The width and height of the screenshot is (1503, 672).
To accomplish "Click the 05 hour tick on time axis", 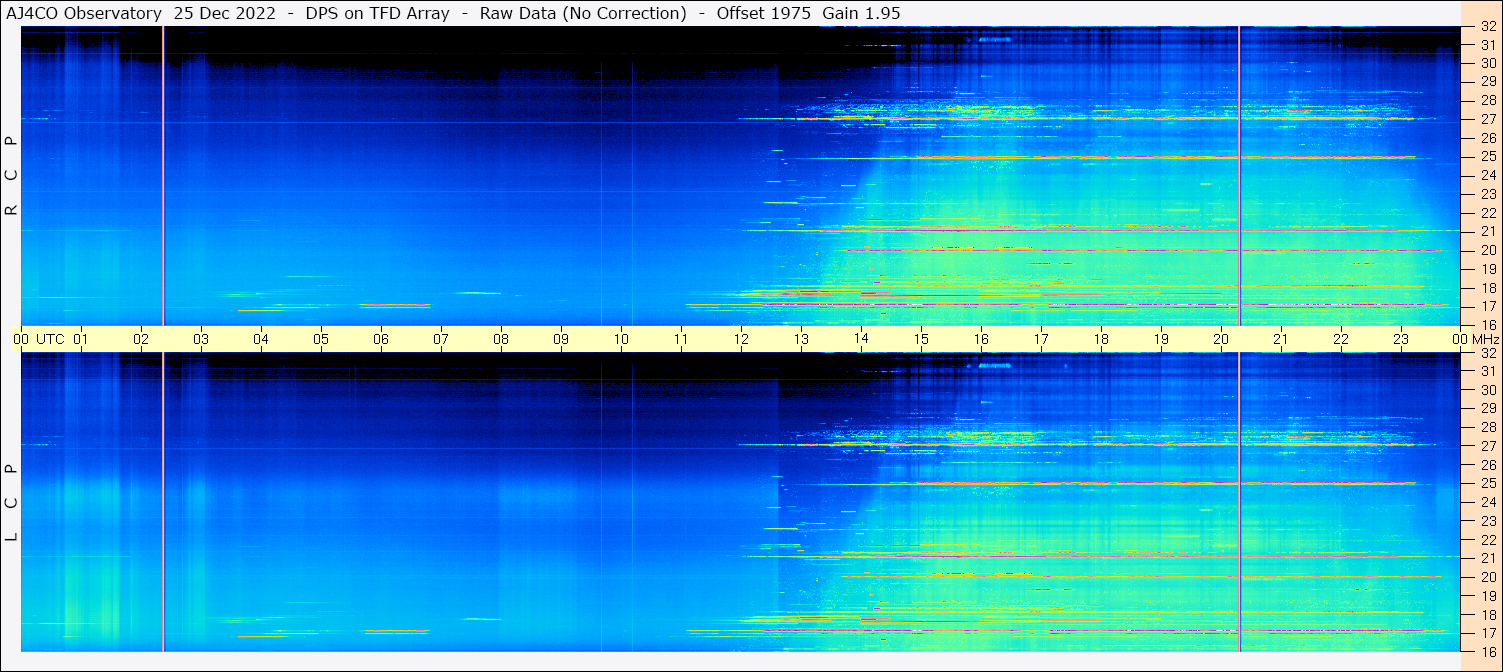I will point(321,339).
